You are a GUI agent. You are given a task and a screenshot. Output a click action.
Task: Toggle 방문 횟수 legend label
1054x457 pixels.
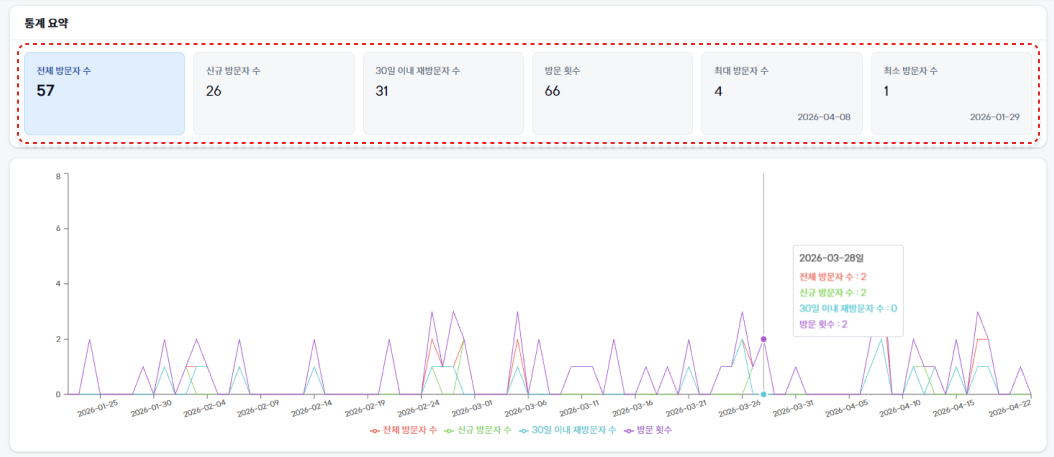click(655, 430)
